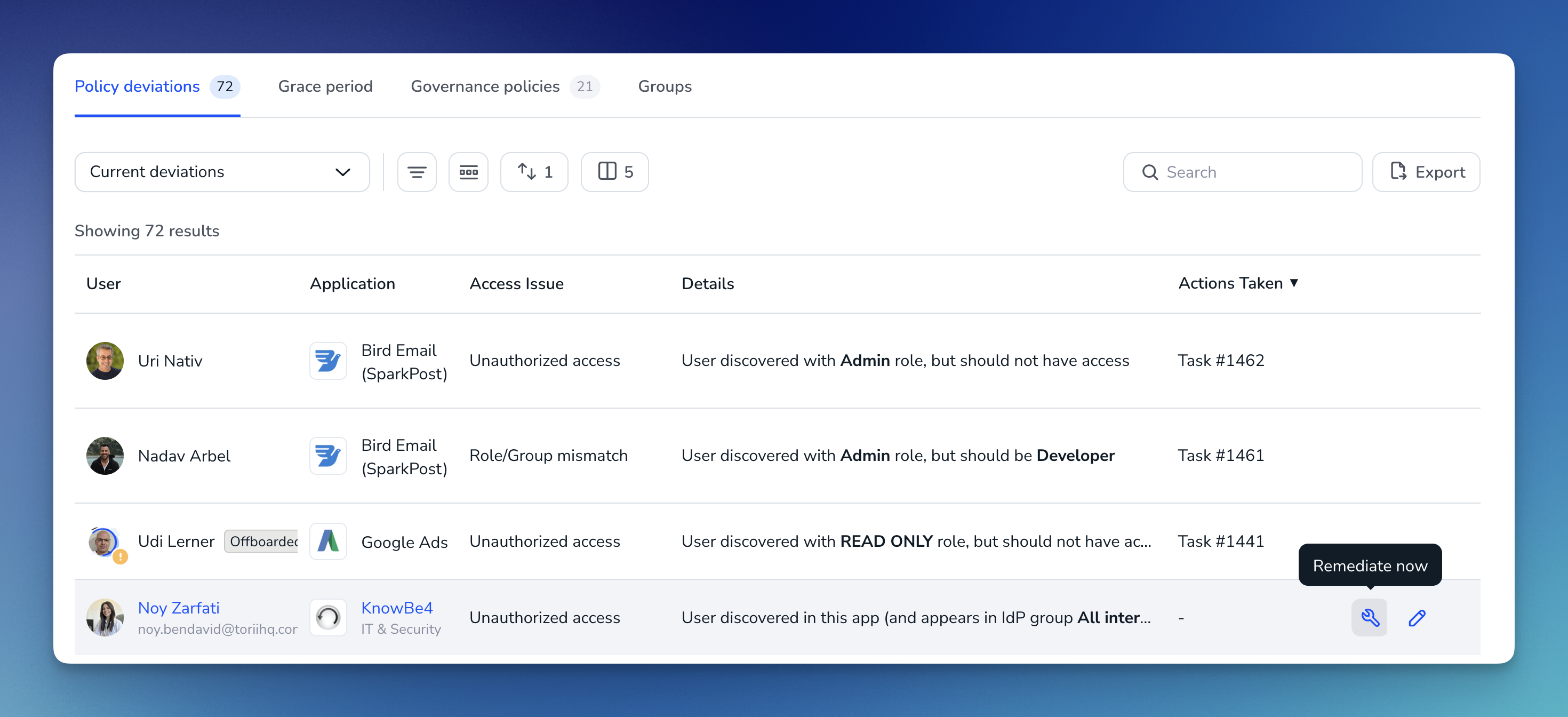Click the pencil edit icon for Noy Zarfati
1568x717 pixels.
coord(1417,618)
